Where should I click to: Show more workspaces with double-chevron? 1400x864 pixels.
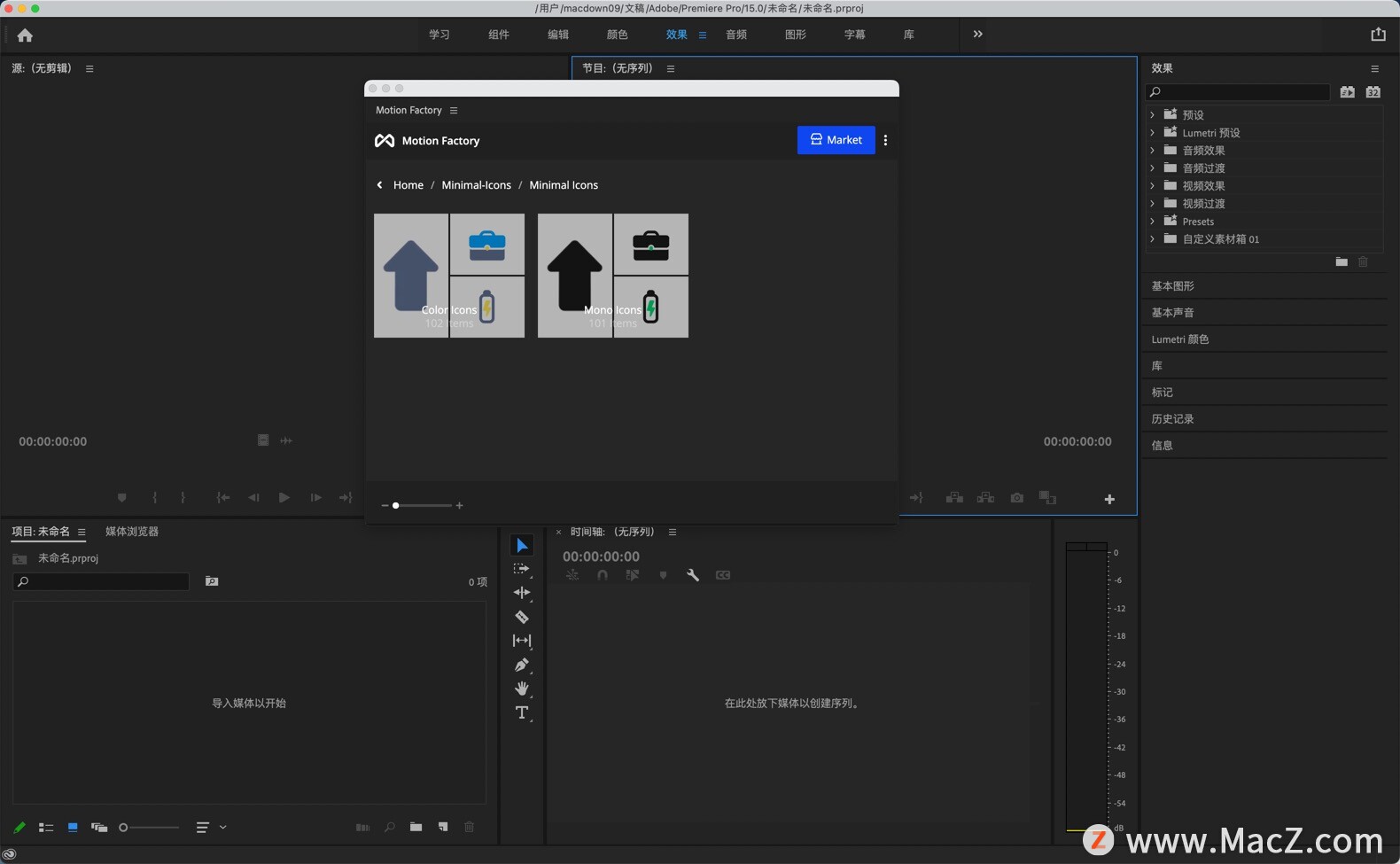coord(977,35)
